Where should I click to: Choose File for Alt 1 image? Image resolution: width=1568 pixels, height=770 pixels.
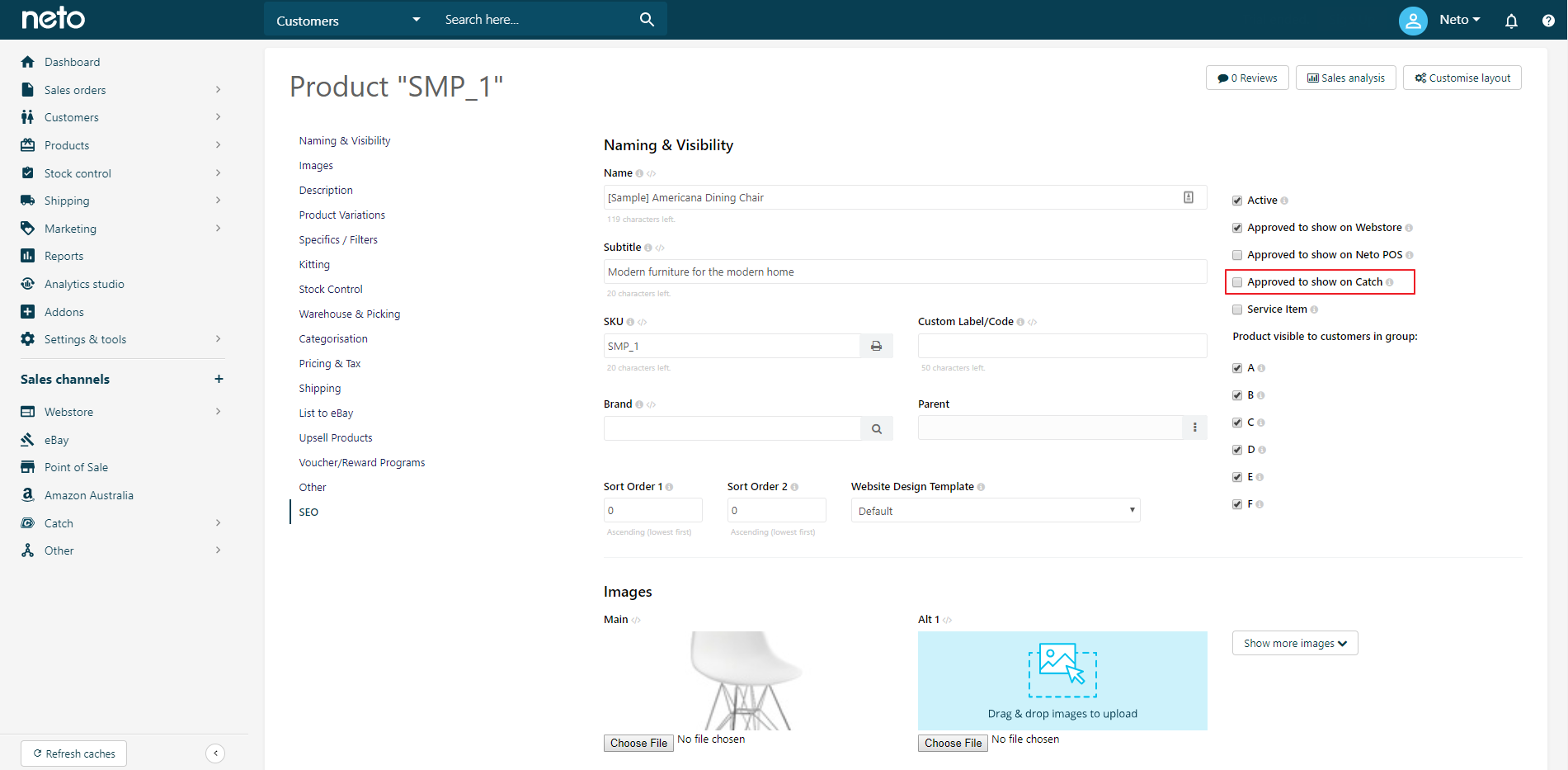click(x=953, y=743)
